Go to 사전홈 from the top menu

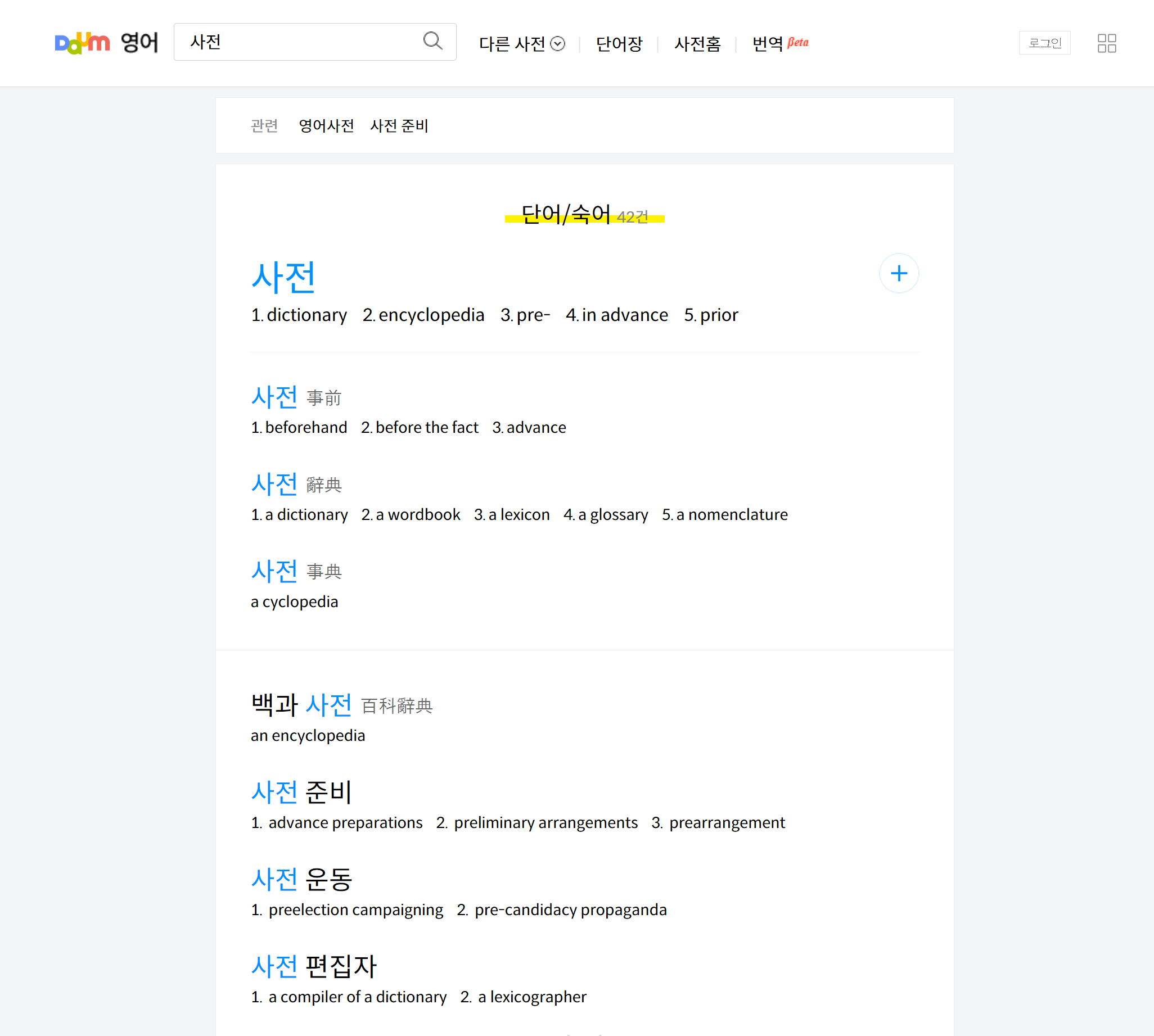697,43
